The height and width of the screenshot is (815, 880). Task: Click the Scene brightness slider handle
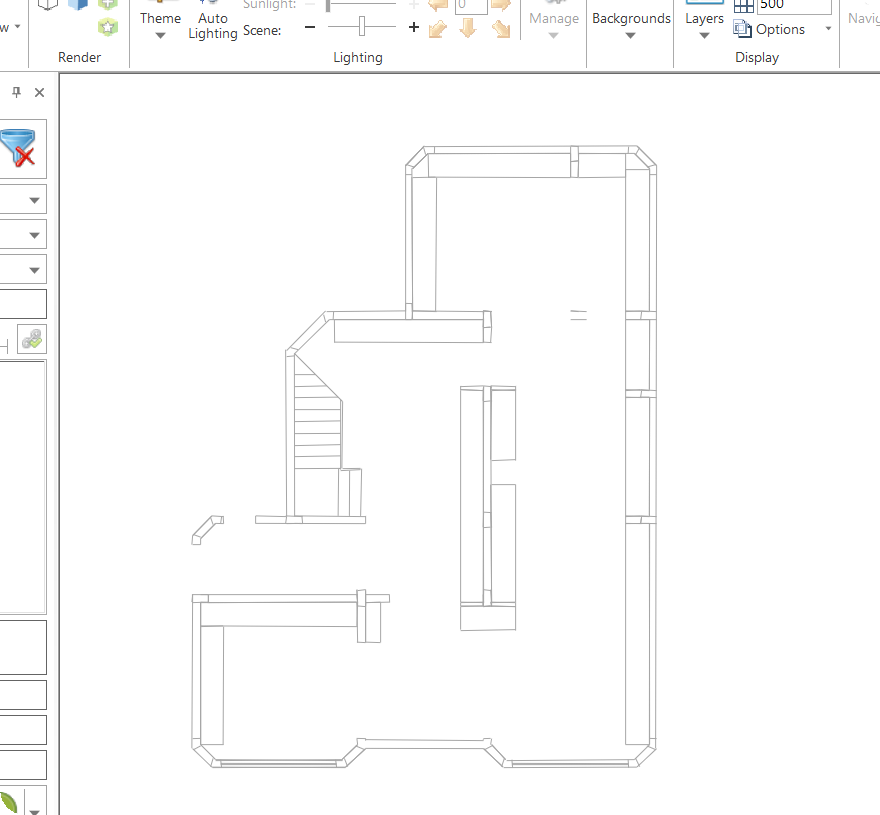tap(362, 26)
